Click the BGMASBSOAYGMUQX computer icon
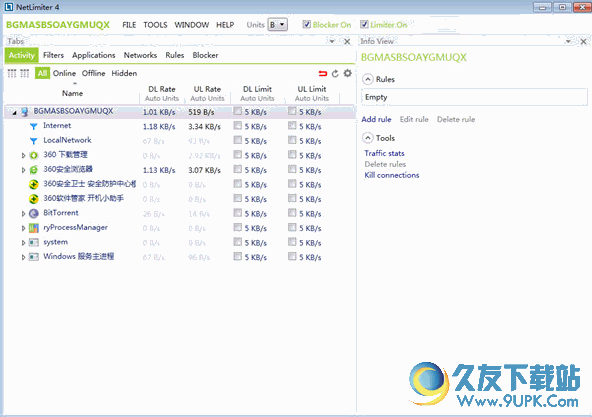592x417 pixels. 25,112
